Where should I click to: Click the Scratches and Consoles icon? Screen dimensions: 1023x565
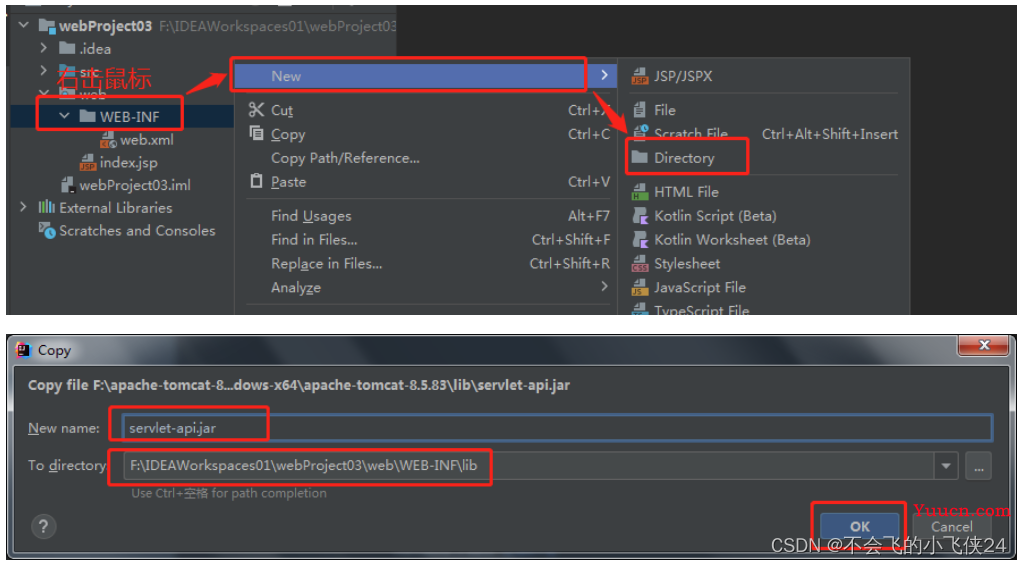(47, 230)
